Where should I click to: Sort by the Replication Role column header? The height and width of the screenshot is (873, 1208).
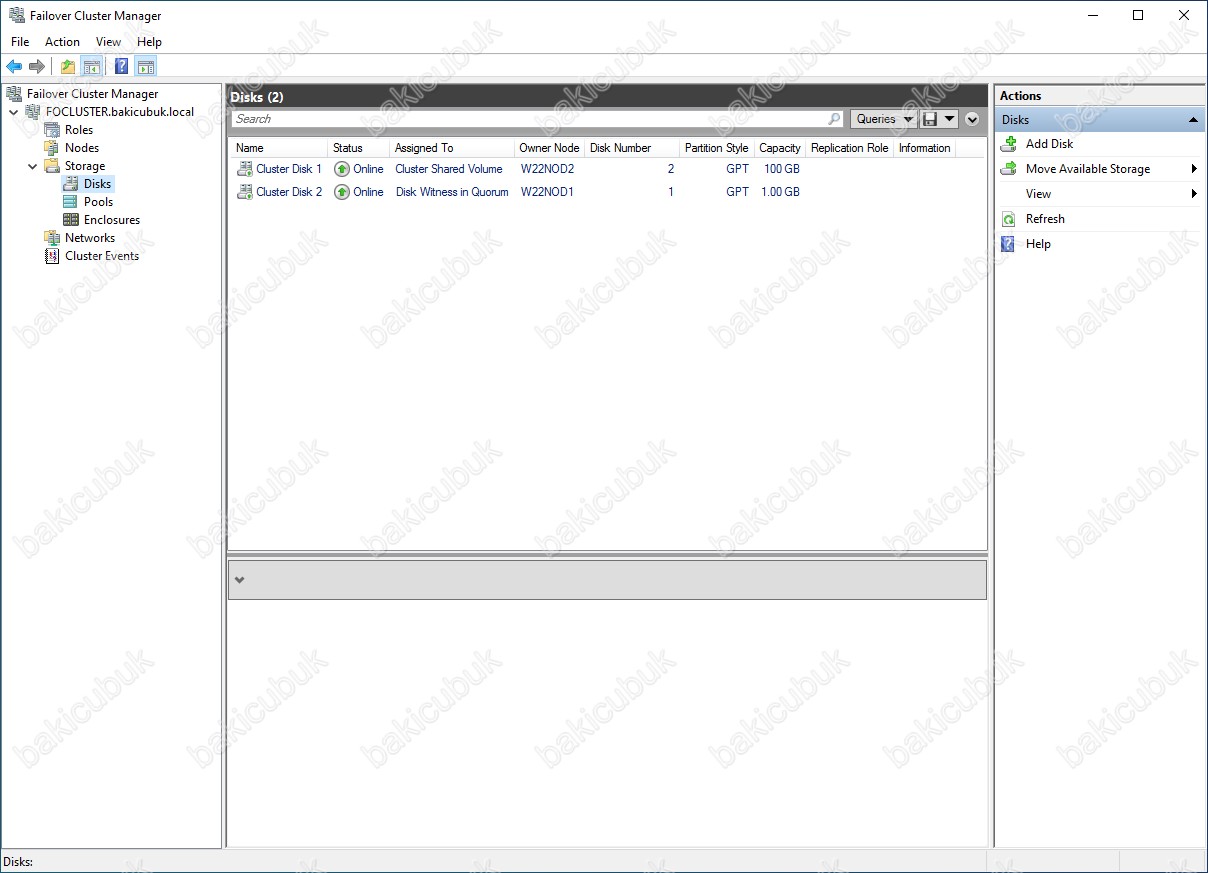pyautogui.click(x=850, y=148)
